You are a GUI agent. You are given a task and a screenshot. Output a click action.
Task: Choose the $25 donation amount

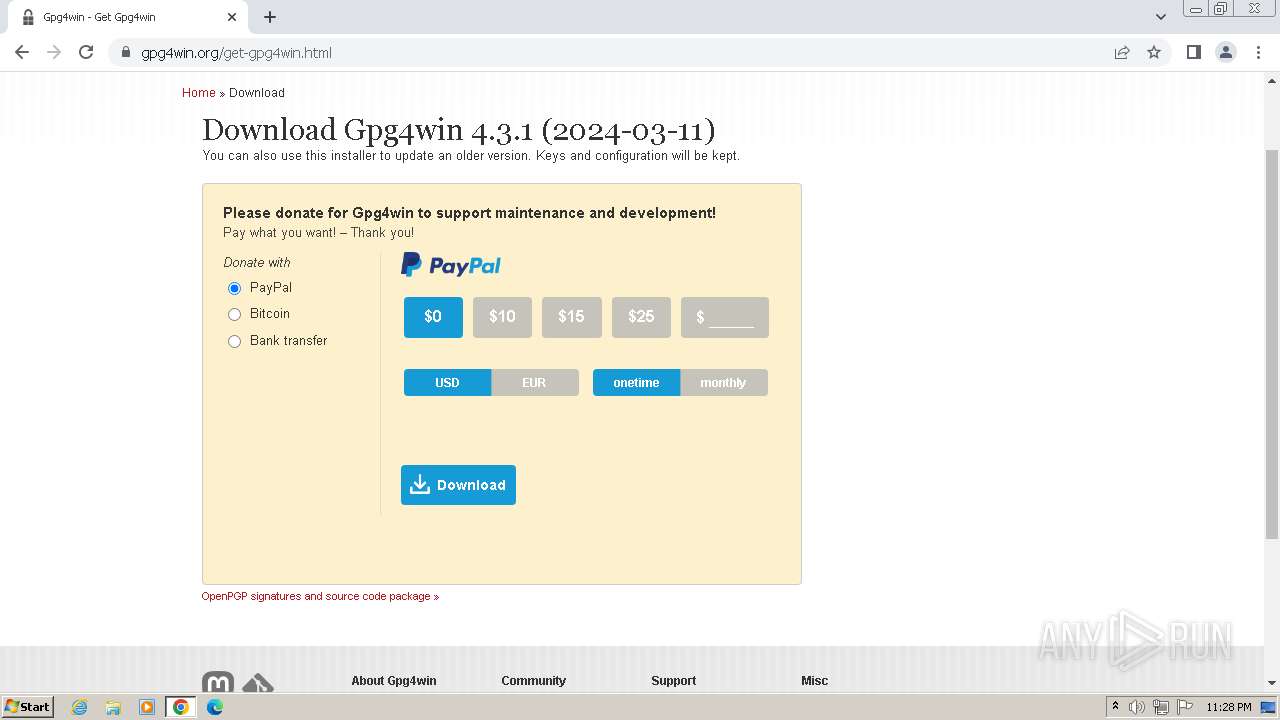(x=641, y=317)
